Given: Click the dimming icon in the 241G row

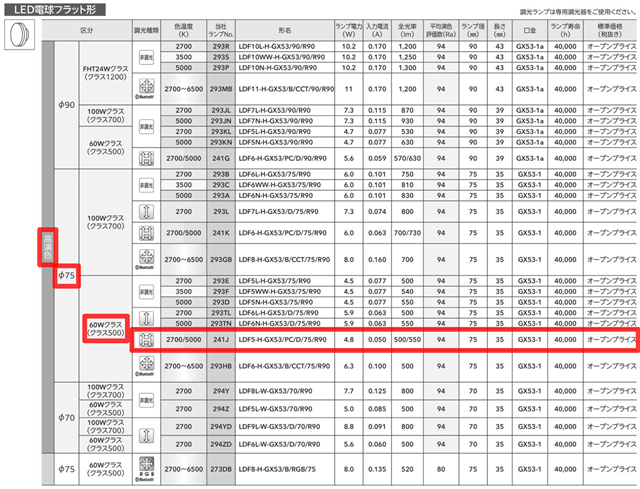Looking at the screenshot, I should 145,157.
